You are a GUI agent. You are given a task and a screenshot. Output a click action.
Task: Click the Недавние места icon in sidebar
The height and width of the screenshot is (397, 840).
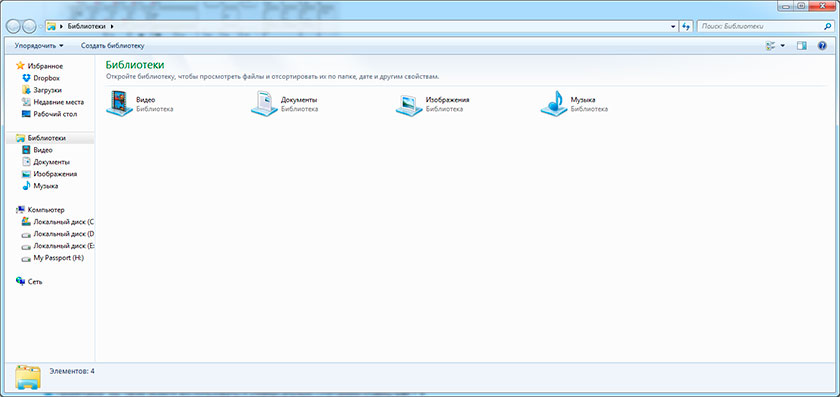coord(26,102)
